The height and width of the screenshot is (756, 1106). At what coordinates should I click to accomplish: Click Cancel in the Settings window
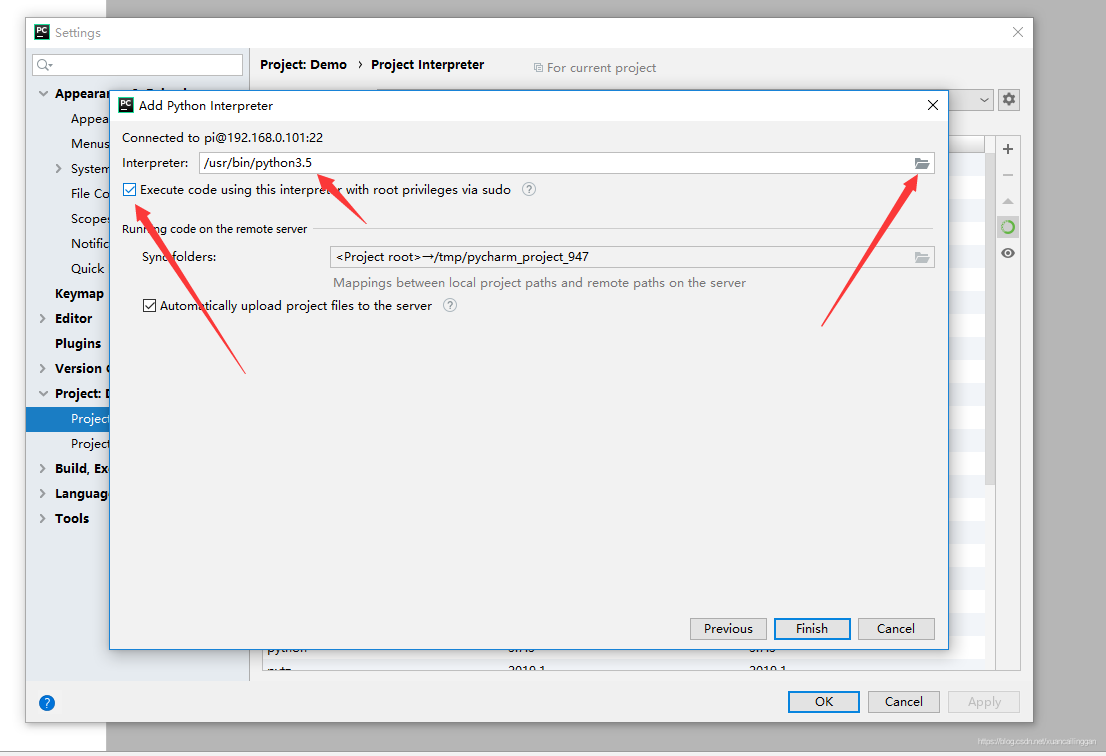coord(904,702)
